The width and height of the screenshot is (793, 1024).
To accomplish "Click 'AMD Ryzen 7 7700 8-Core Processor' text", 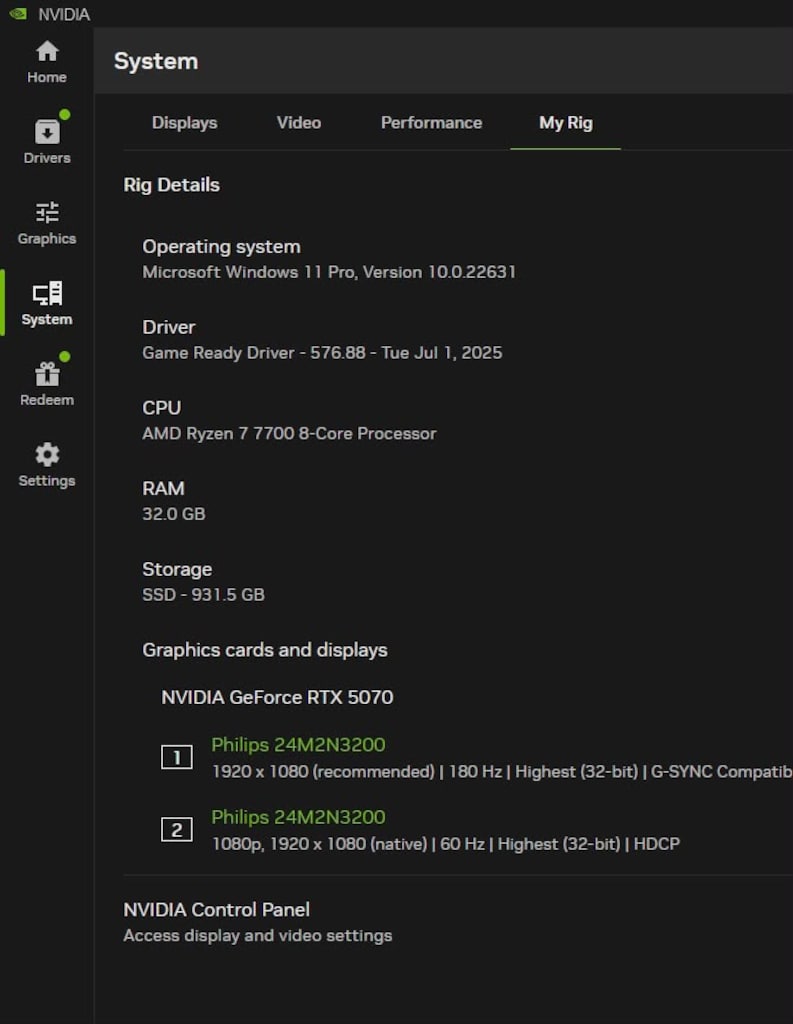I will [x=289, y=434].
